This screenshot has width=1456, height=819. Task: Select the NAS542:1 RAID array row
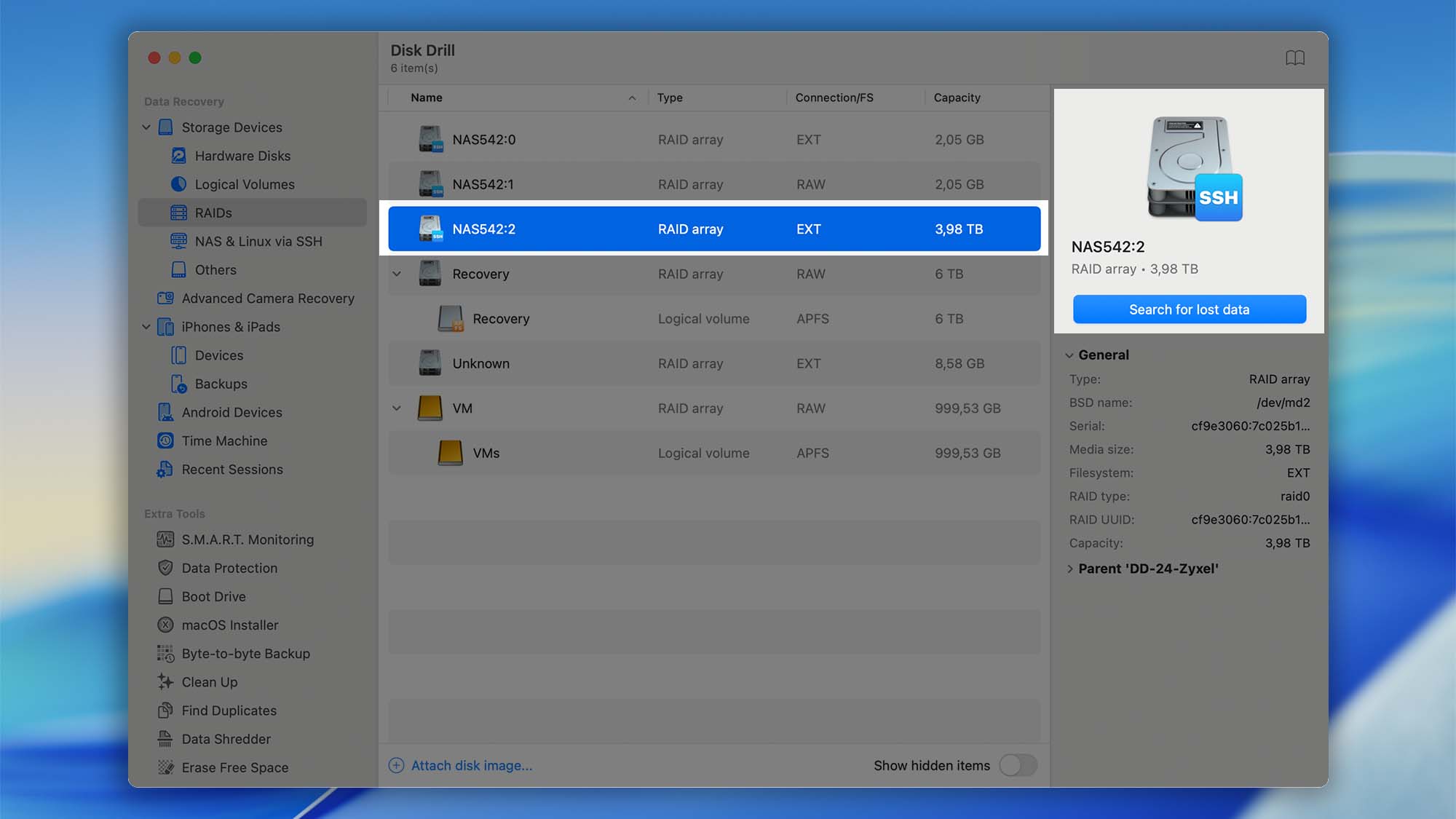pos(714,184)
